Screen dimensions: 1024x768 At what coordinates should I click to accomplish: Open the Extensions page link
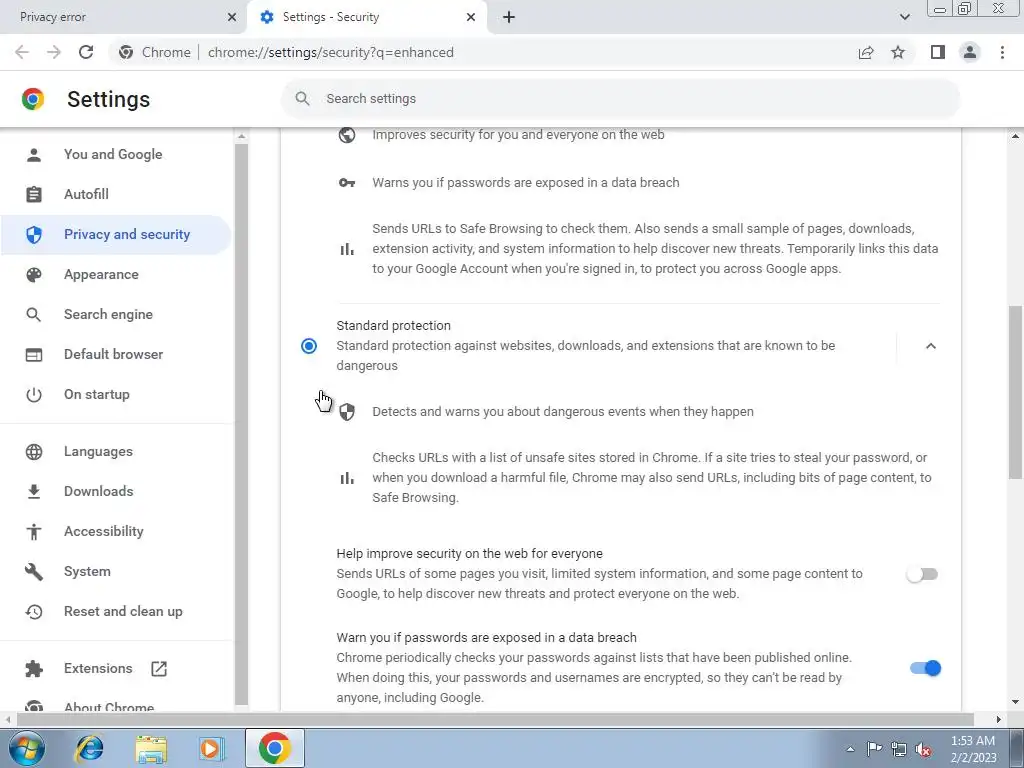coord(115,668)
